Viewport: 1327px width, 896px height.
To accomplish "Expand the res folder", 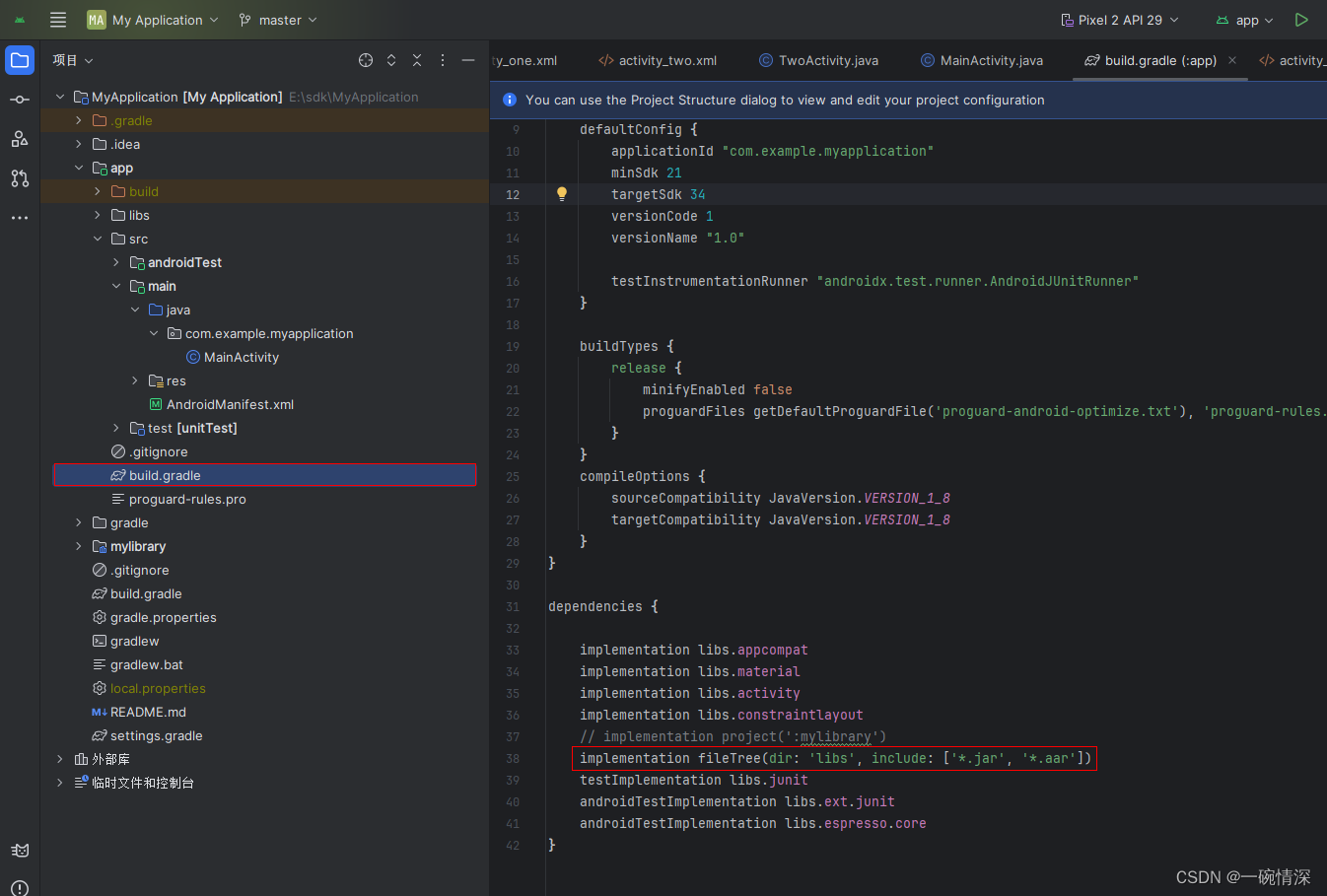I will click(x=135, y=380).
